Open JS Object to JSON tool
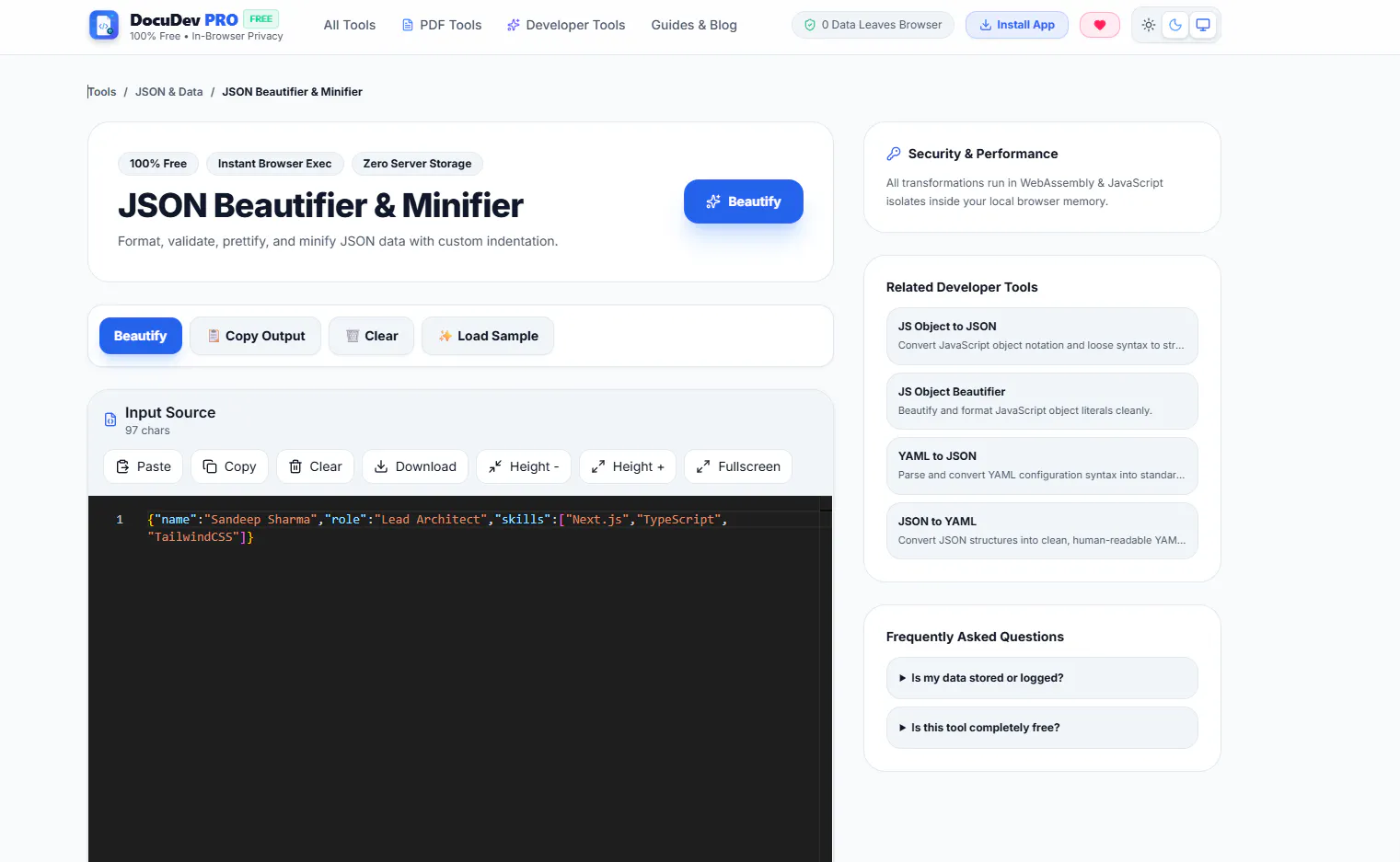Screen dimensions: 1400x862 coord(1042,336)
